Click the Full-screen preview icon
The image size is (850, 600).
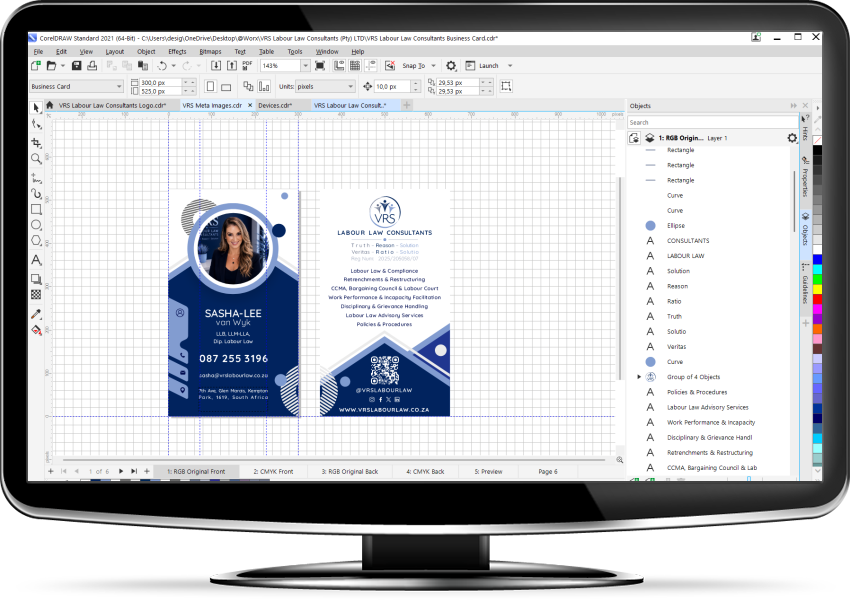point(320,66)
